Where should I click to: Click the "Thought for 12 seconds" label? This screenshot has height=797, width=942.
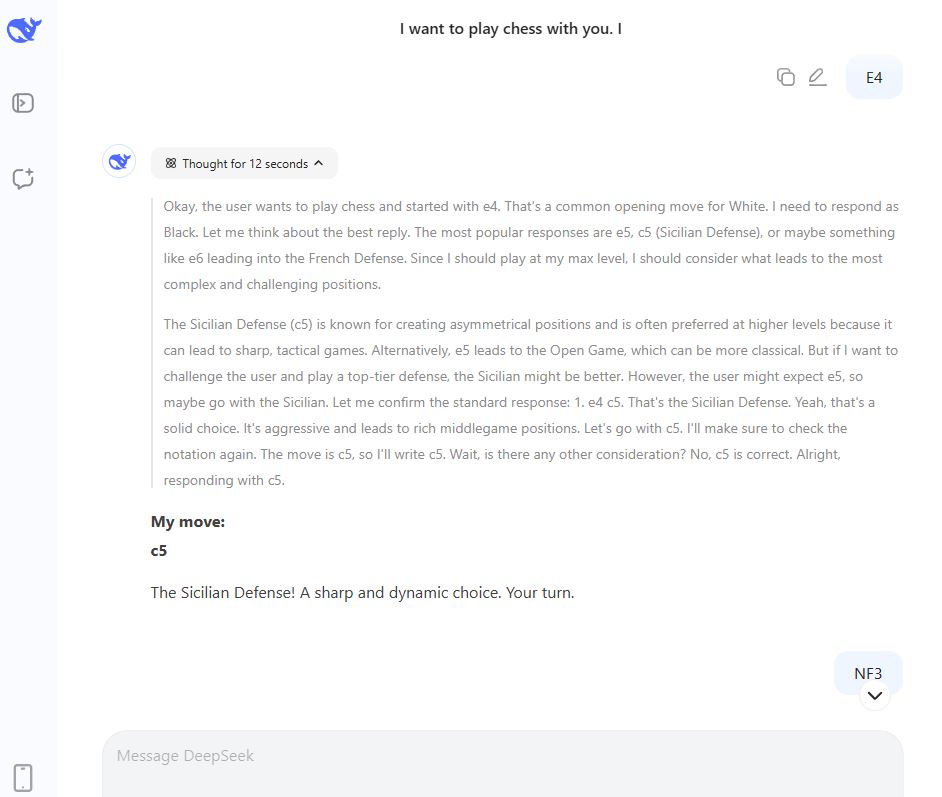(245, 163)
